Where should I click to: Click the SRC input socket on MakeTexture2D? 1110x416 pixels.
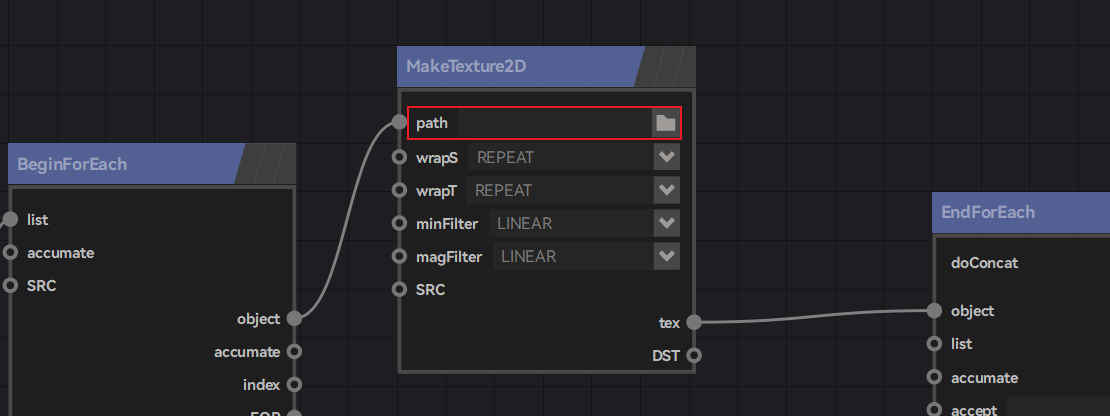pyautogui.click(x=399, y=290)
